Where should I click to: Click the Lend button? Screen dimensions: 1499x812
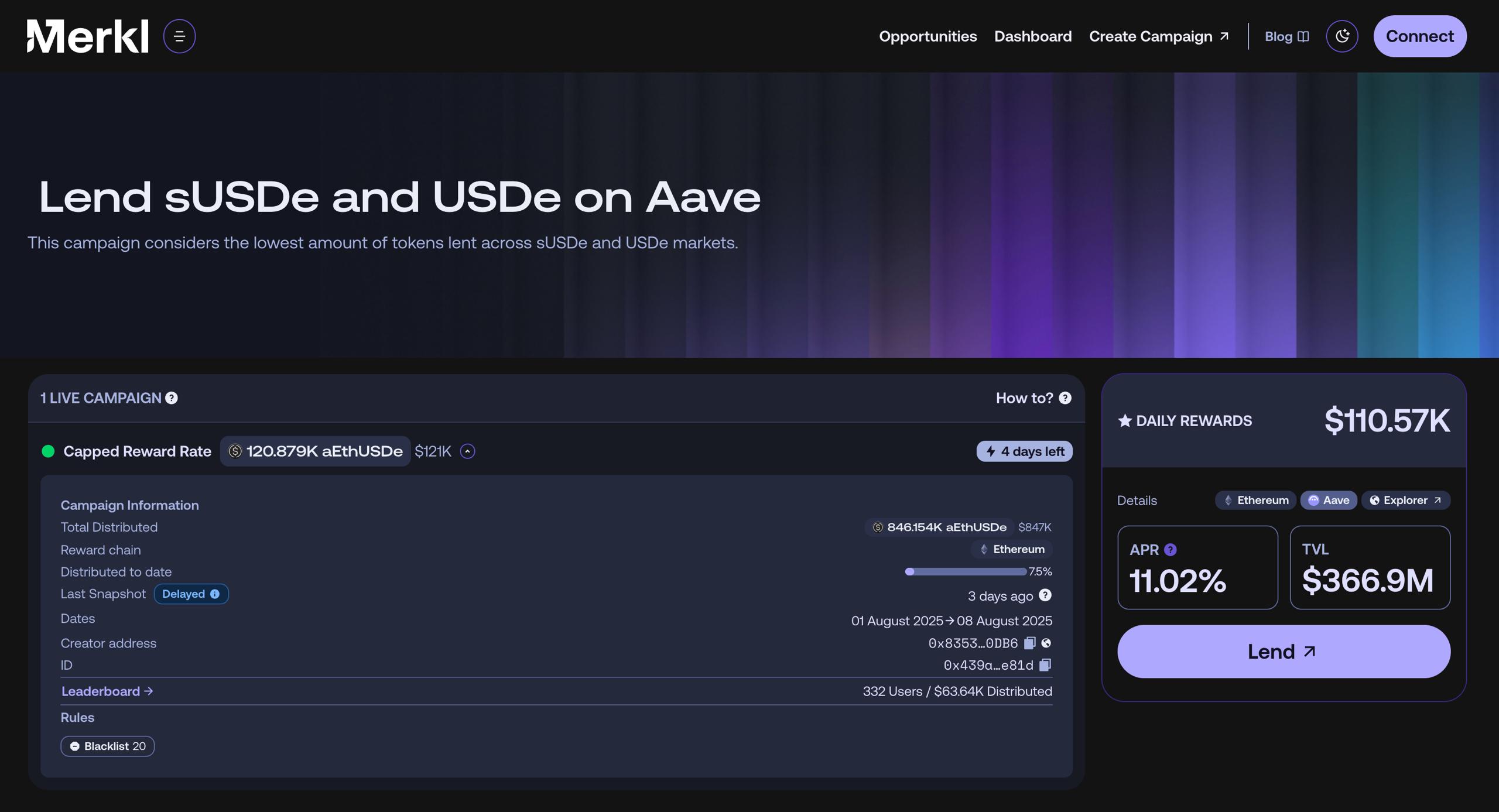(x=1284, y=651)
